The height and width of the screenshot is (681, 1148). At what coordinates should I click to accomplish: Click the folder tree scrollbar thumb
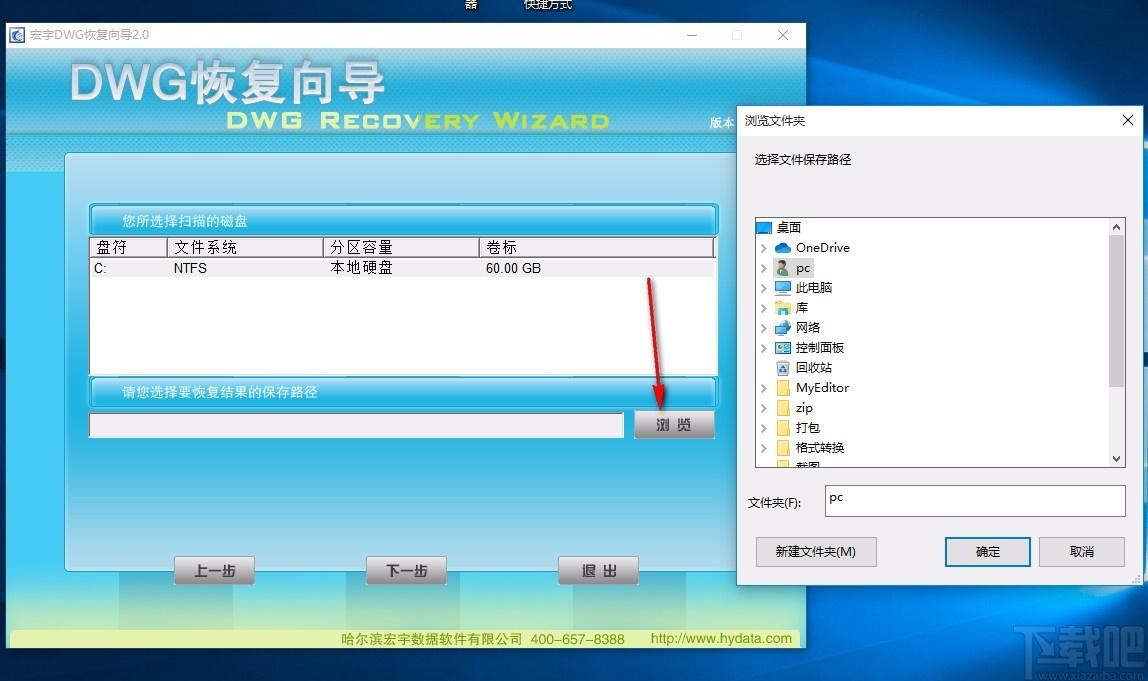(x=1117, y=310)
